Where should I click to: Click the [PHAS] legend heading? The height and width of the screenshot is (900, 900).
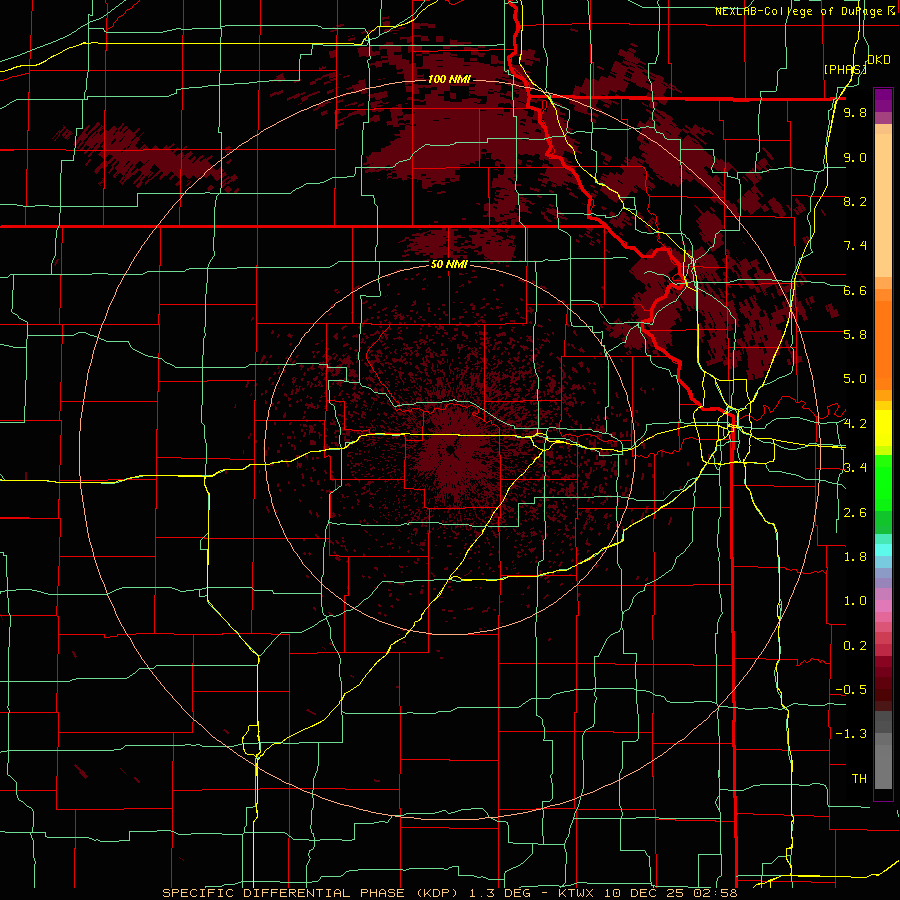tap(845, 69)
